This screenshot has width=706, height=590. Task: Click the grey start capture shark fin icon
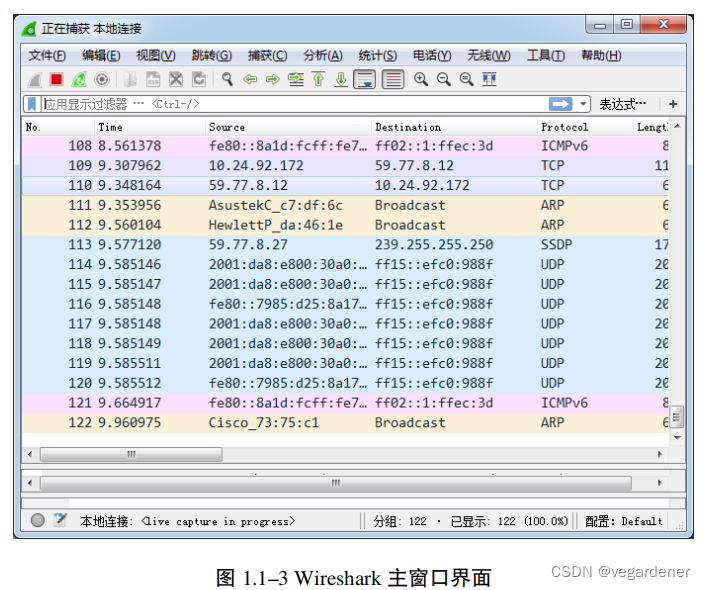tap(35, 80)
